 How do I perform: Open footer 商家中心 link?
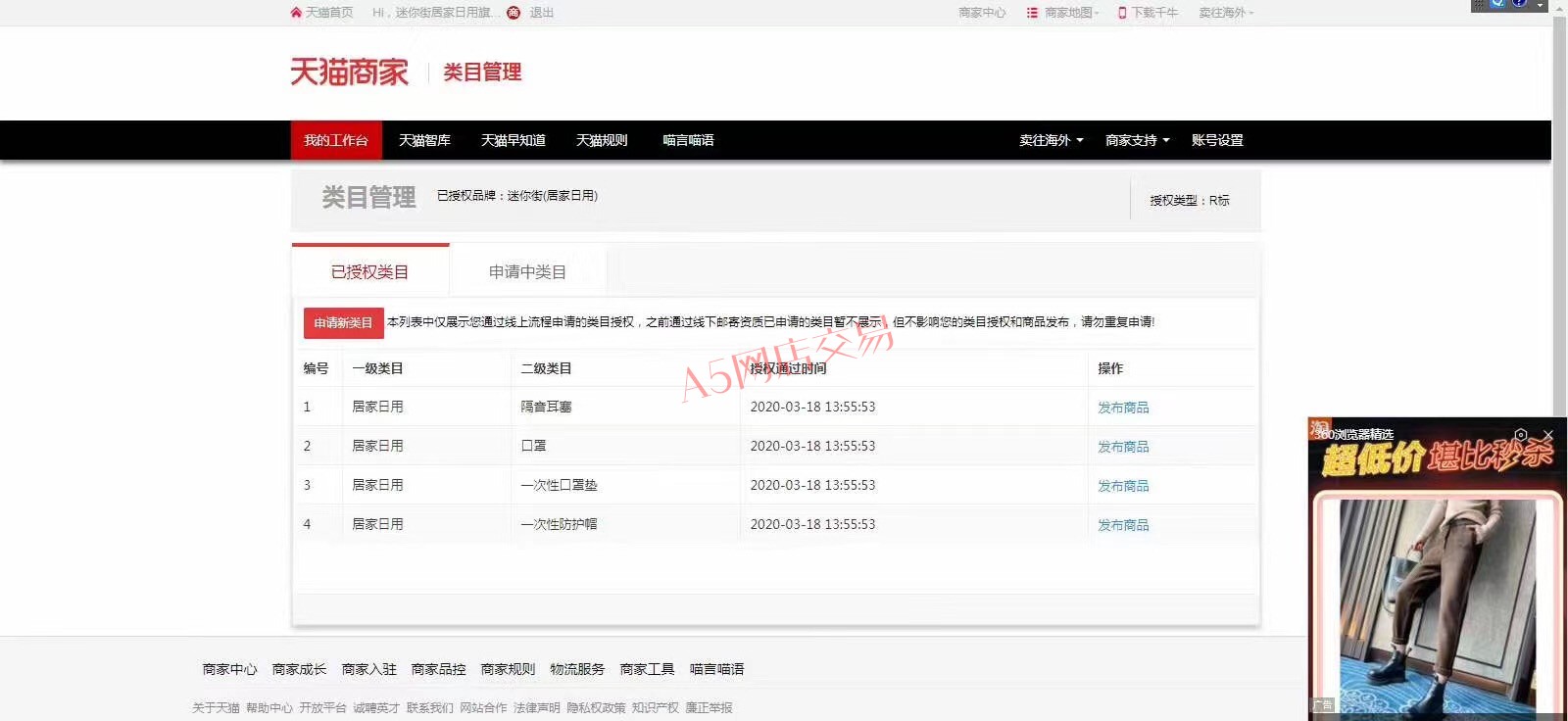229,669
